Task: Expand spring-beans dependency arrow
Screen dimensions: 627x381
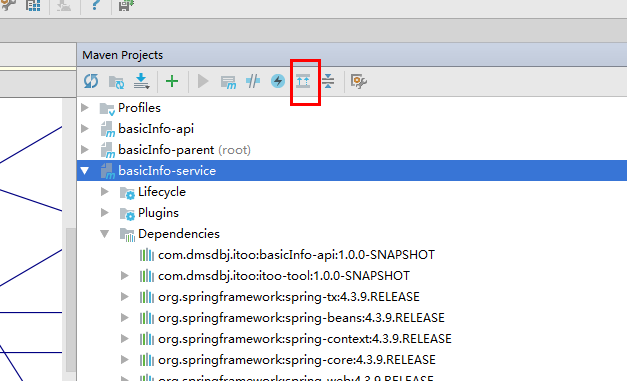Action: (x=125, y=317)
